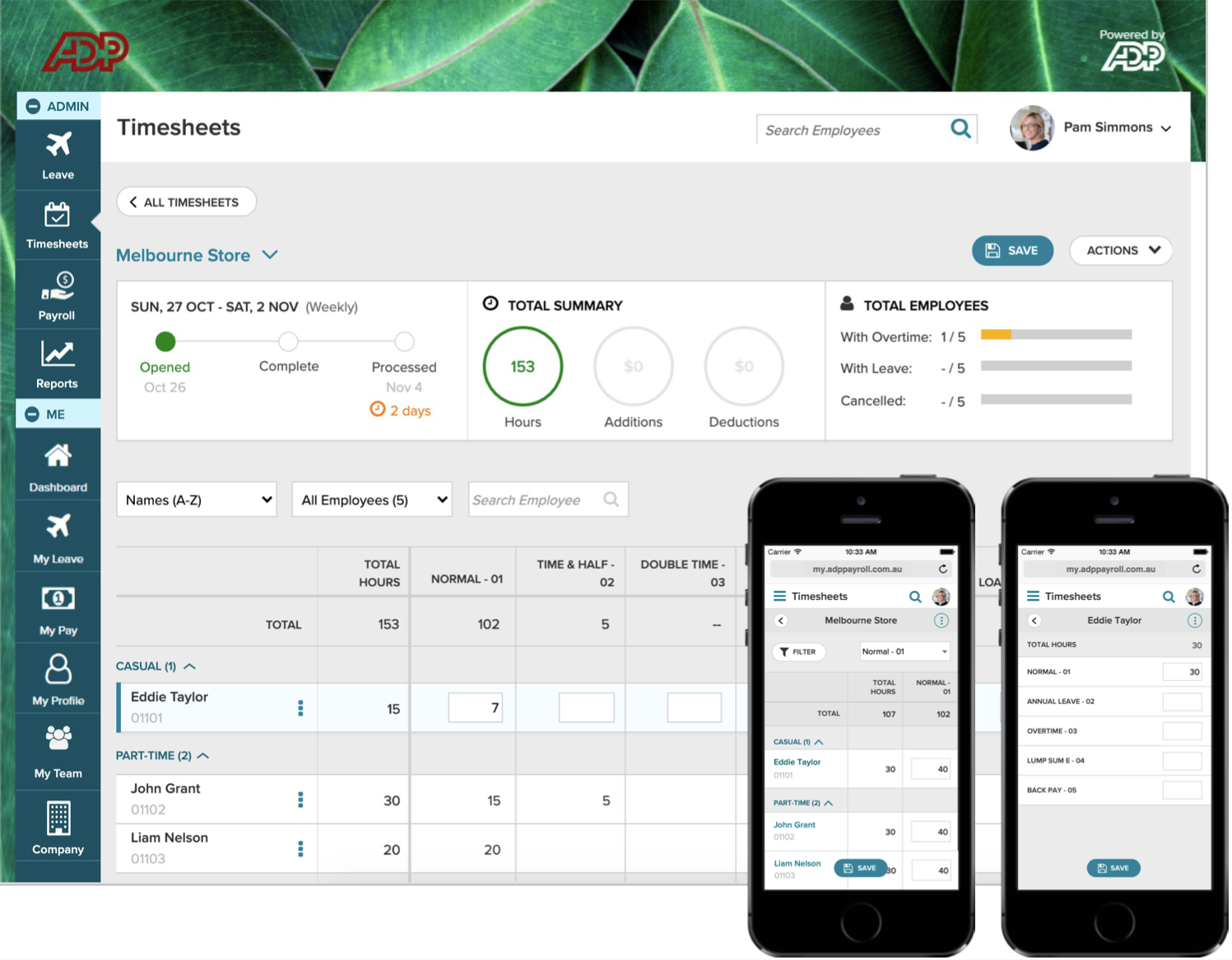The image size is (1232, 960).
Task: Click Eddie Taylor Double Time input field
Action: tap(695, 708)
